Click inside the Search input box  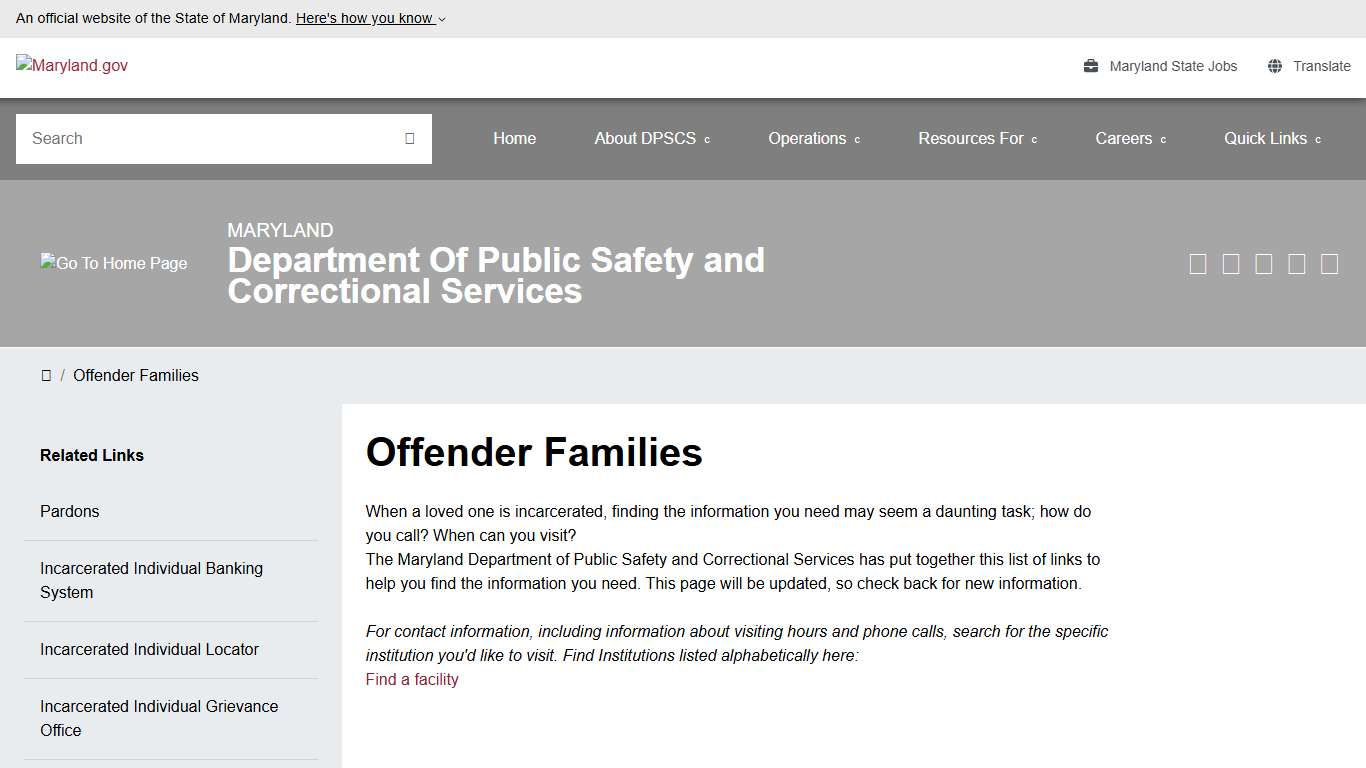coord(200,138)
